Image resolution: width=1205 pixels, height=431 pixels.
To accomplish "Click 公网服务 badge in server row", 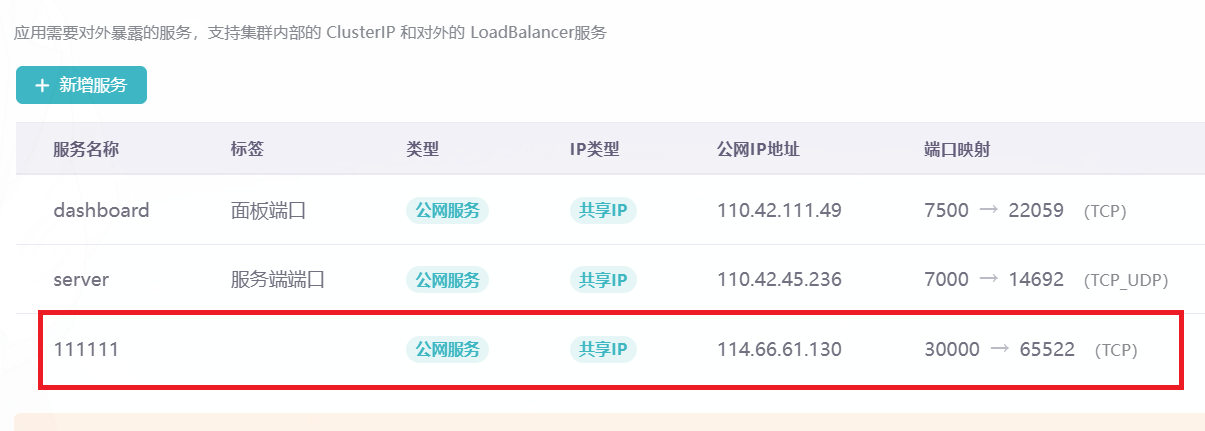I will pos(447,280).
